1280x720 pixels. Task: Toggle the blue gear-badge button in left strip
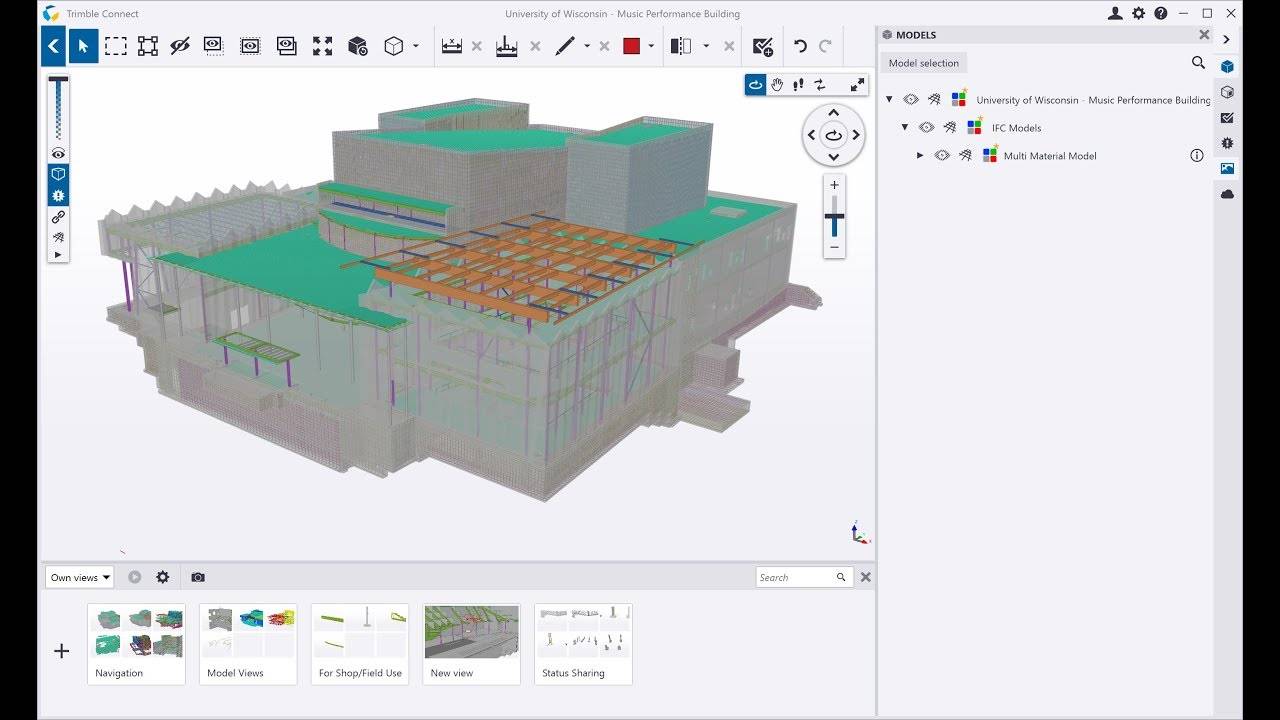coord(58,195)
